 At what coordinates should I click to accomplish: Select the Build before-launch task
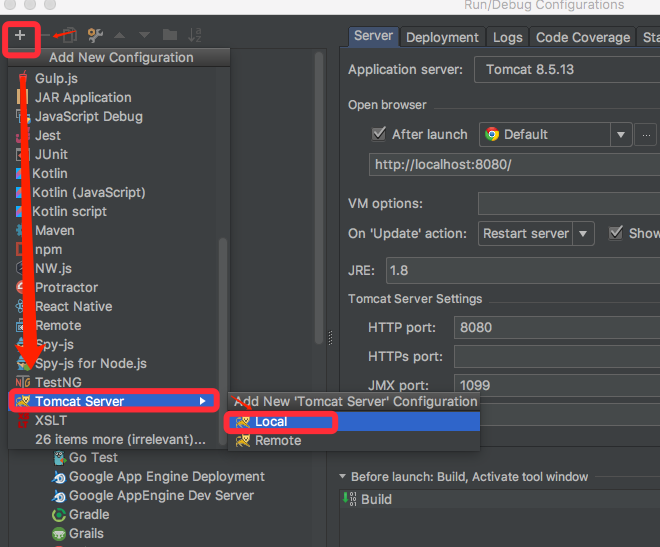click(500, 499)
